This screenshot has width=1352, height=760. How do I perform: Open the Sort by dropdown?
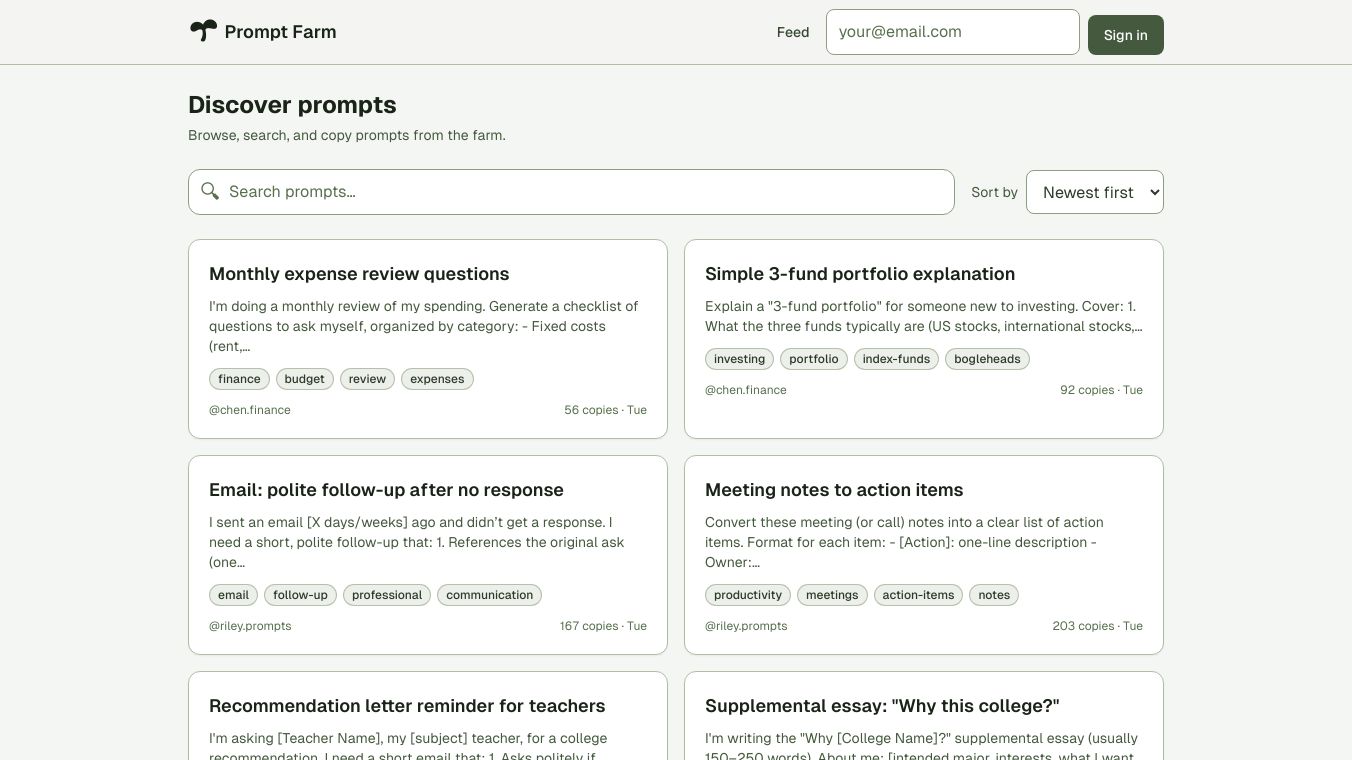click(x=1094, y=192)
